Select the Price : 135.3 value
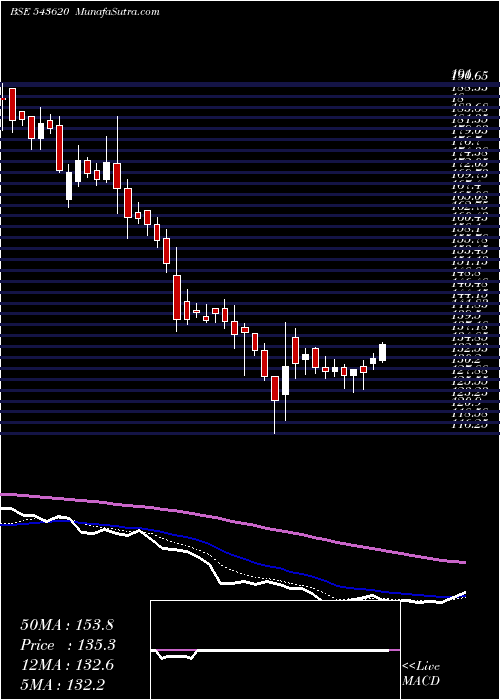Image resolution: width=500 pixels, height=700 pixels. tap(68, 645)
